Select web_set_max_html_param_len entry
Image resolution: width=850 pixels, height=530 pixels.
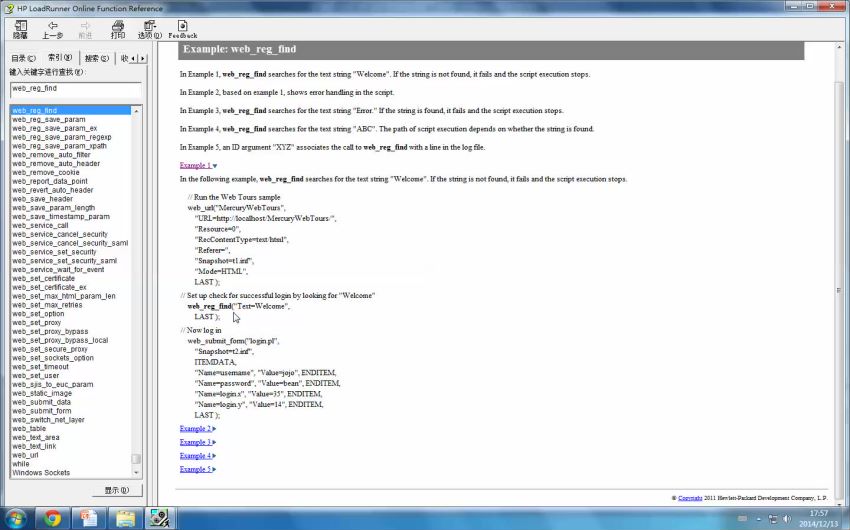[x=63, y=296]
